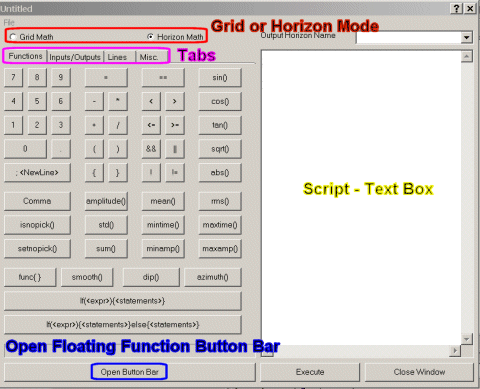480x389 pixels.
Task: Select the Grid Math radio button
Action: pos(13,37)
